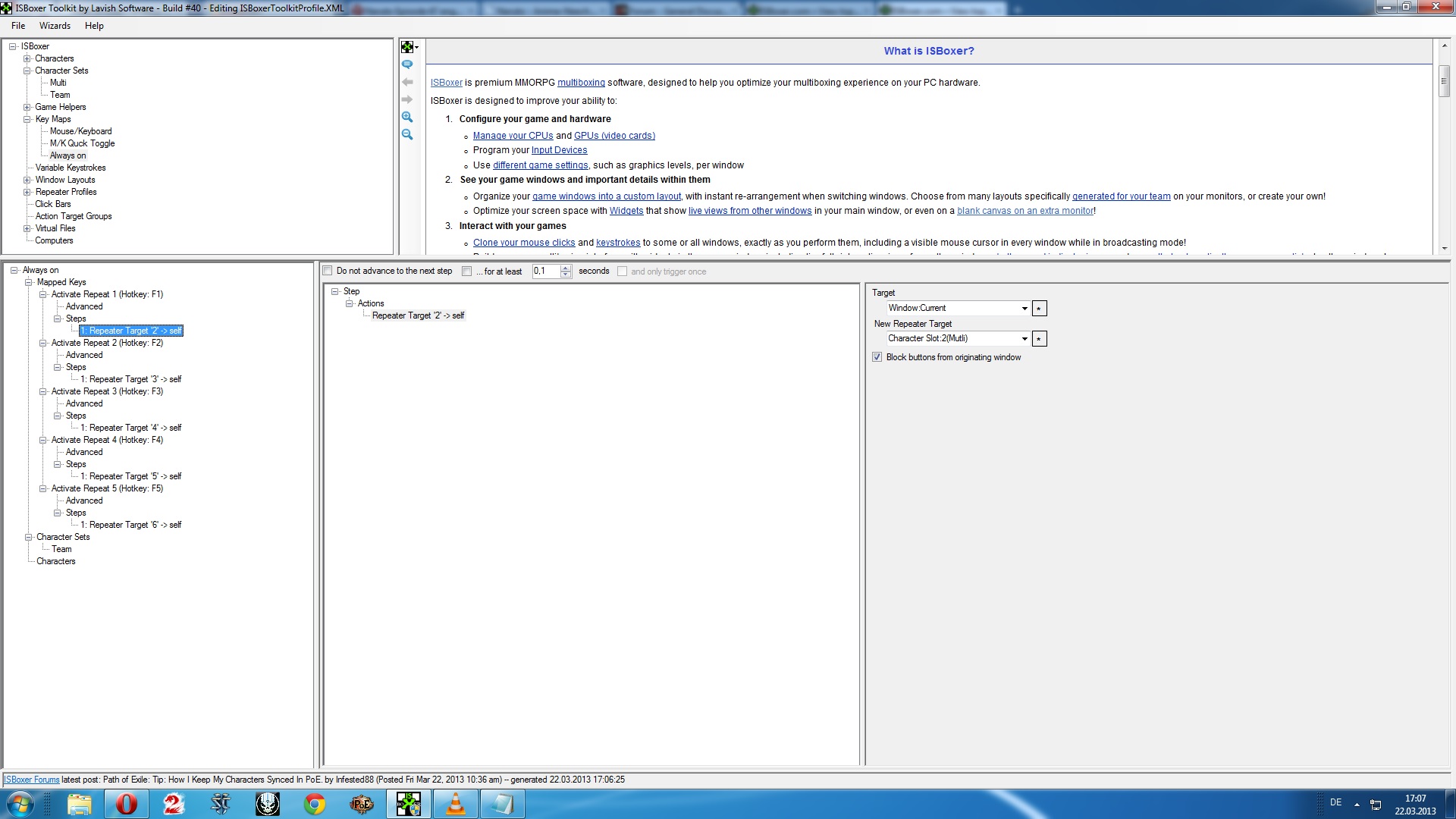The width and height of the screenshot is (1456, 819).
Task: Click the skull game icon in taskbar
Action: click(268, 804)
